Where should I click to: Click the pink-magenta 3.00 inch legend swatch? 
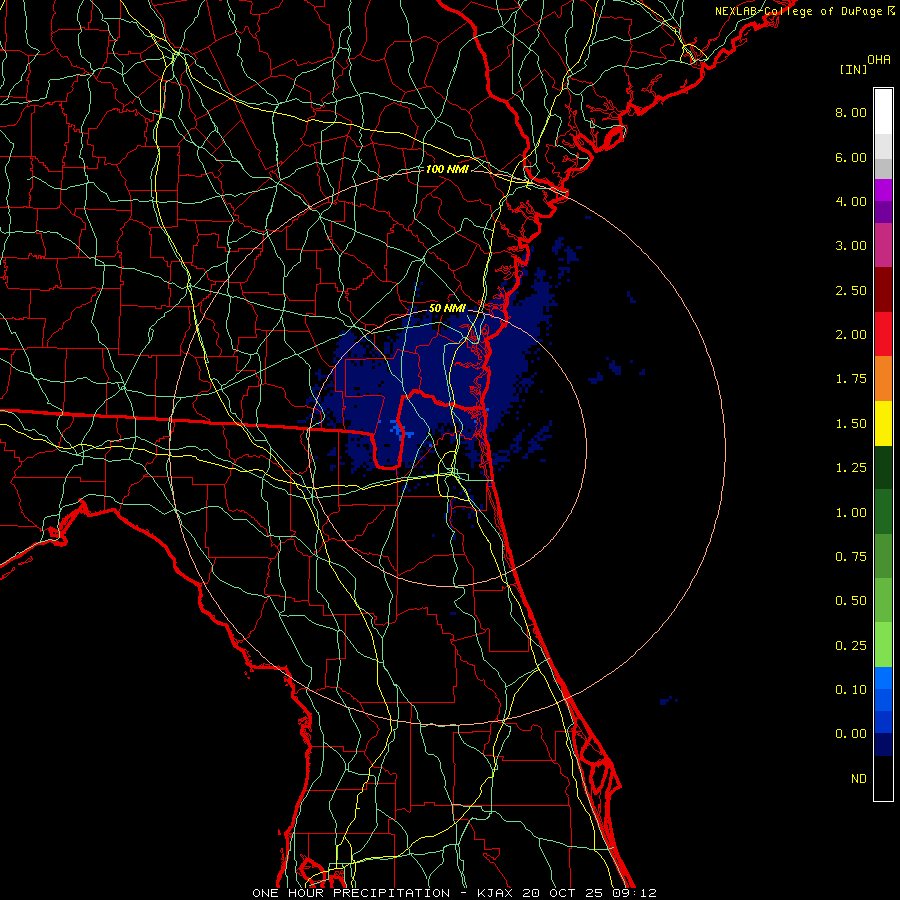(883, 245)
